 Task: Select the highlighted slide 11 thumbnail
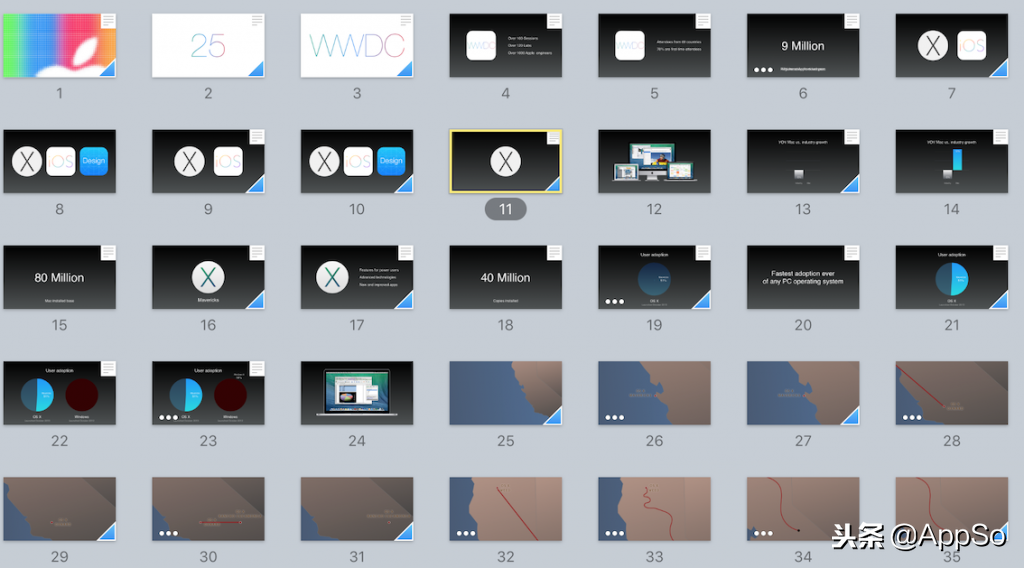coord(505,161)
